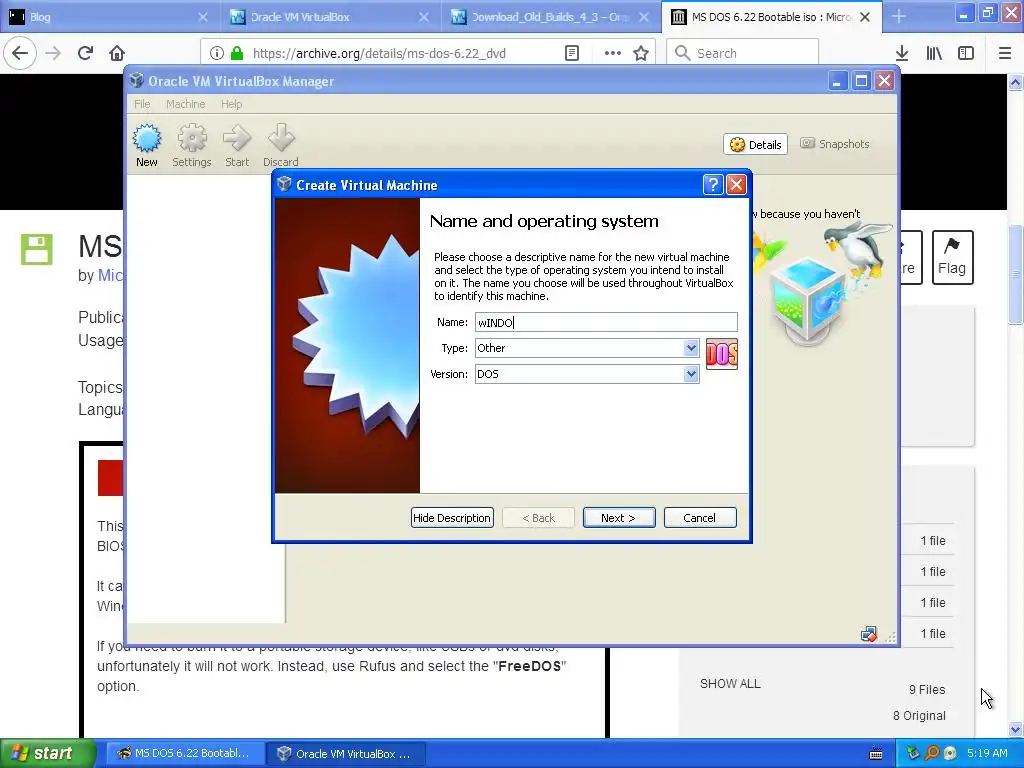Click the magnifier icon in system tray
Image resolution: width=1024 pixels, height=768 pixels.
click(x=933, y=754)
